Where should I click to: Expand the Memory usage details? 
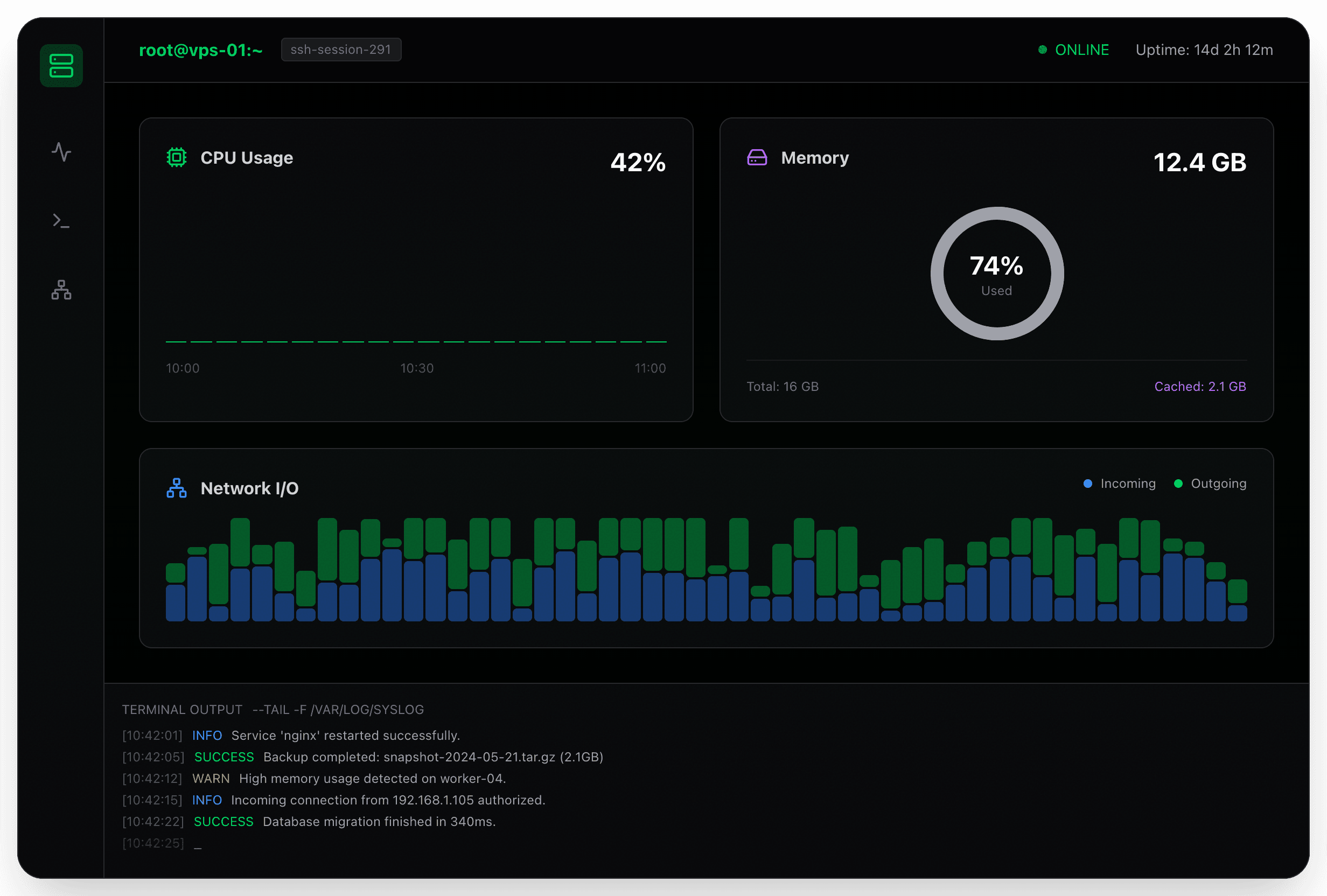[x=997, y=268]
